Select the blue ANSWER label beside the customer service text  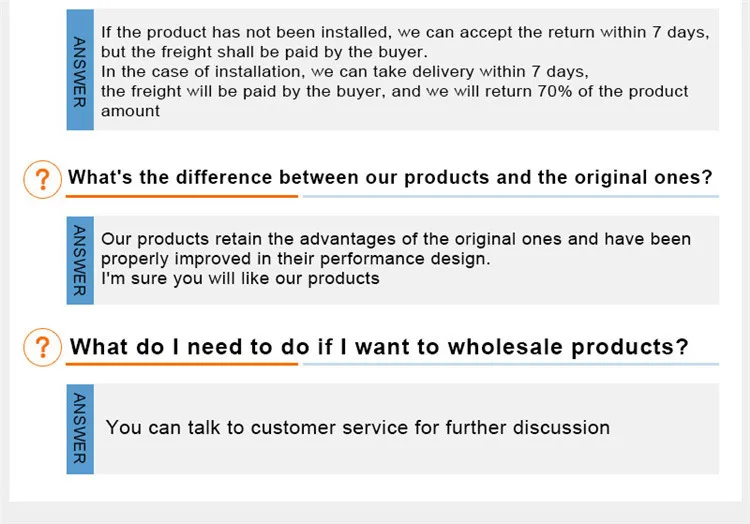tap(80, 429)
